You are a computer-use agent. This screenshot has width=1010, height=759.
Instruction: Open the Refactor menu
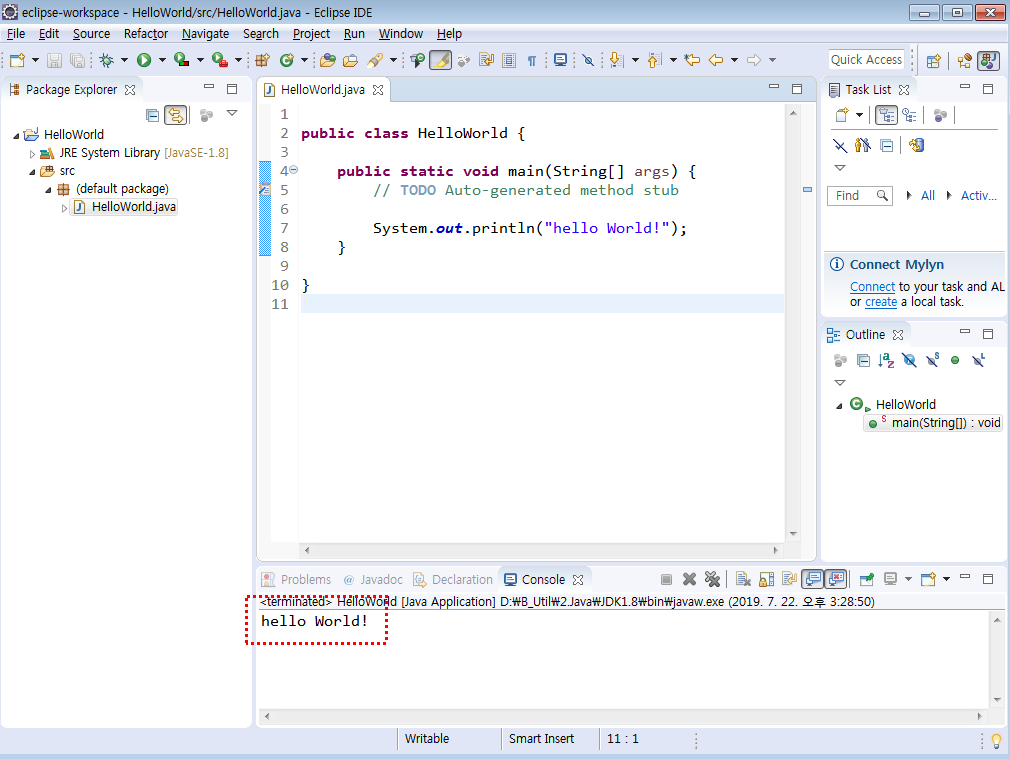[x=146, y=34]
